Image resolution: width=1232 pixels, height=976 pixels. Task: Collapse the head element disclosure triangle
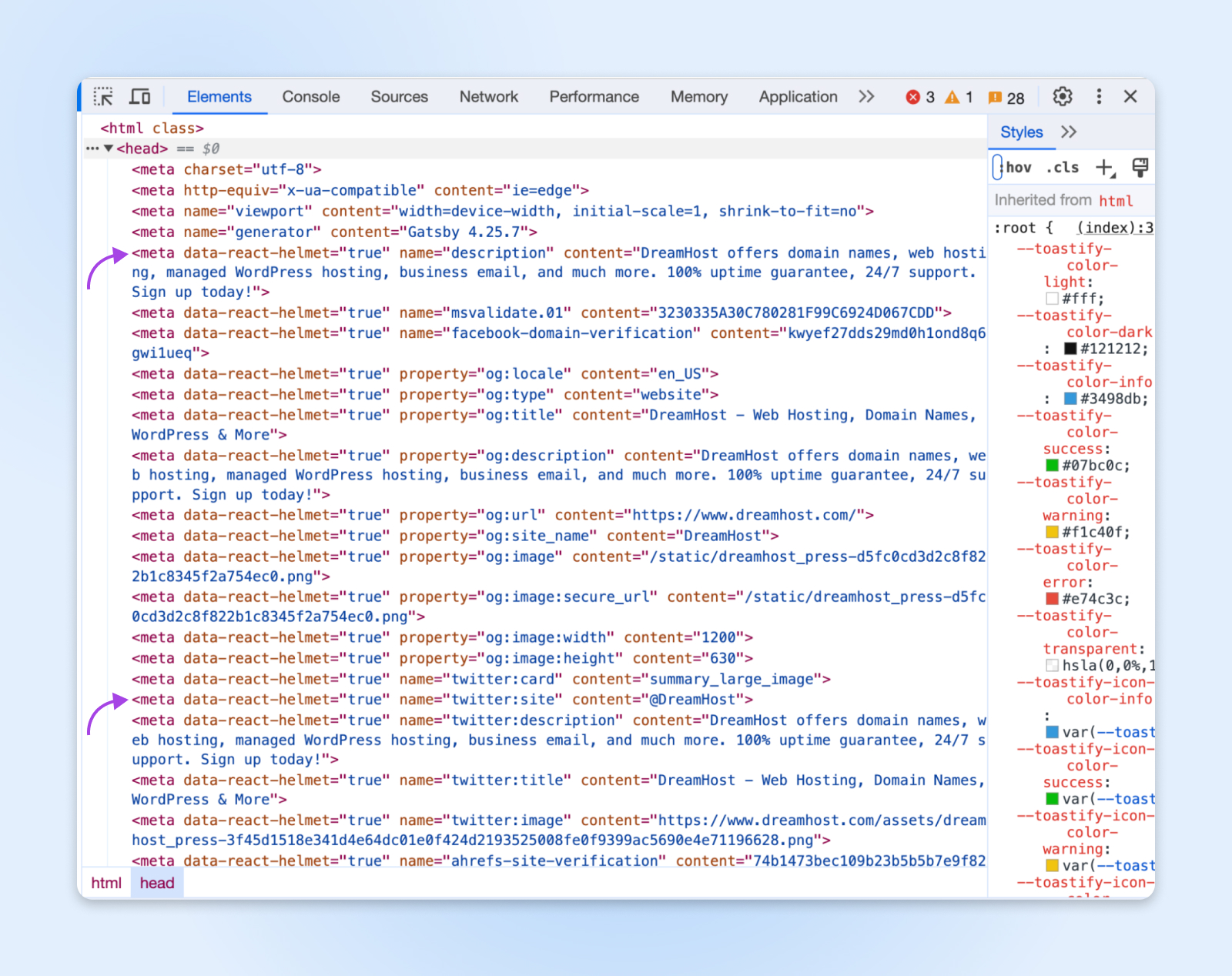tap(109, 148)
